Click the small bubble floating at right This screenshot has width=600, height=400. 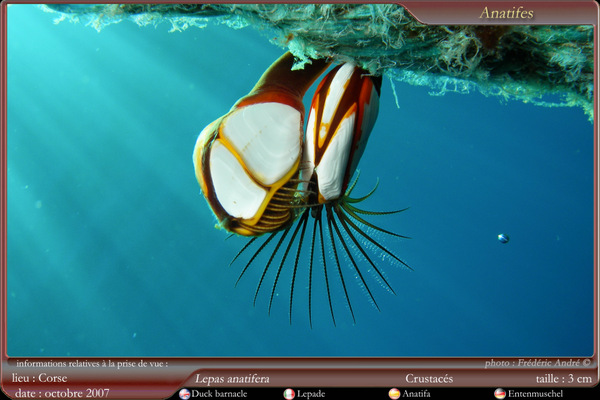[503, 238]
